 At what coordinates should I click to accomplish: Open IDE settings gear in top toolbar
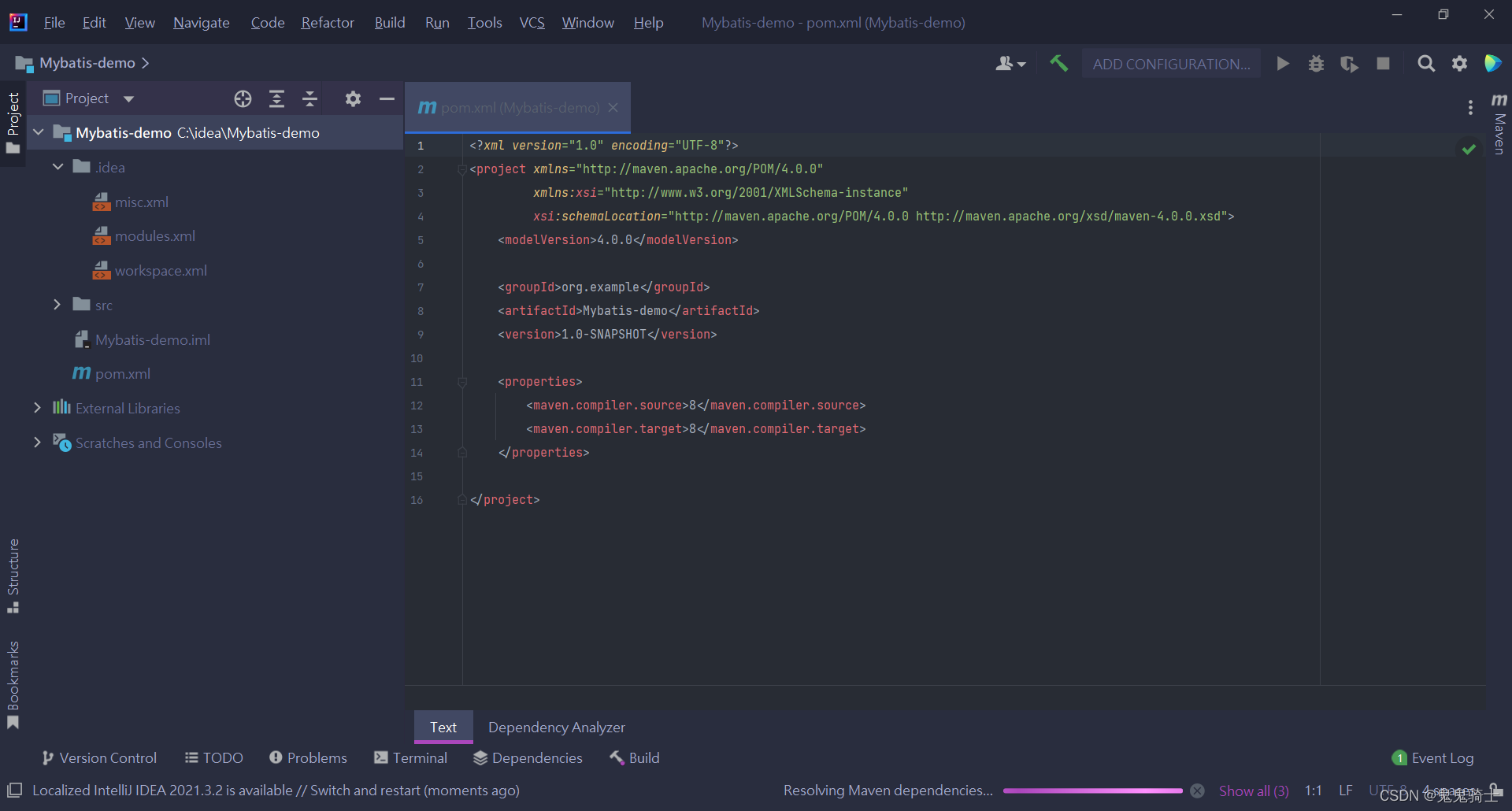click(x=1459, y=64)
